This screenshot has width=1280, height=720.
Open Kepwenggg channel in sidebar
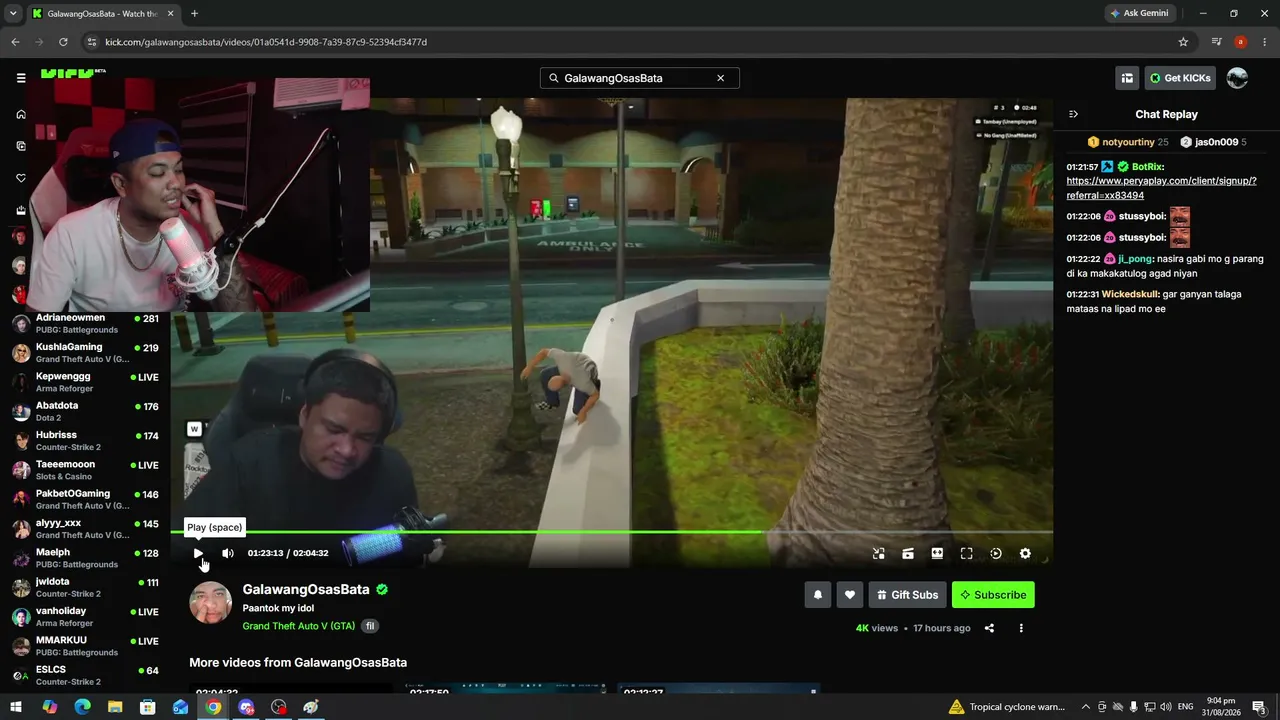[85, 382]
